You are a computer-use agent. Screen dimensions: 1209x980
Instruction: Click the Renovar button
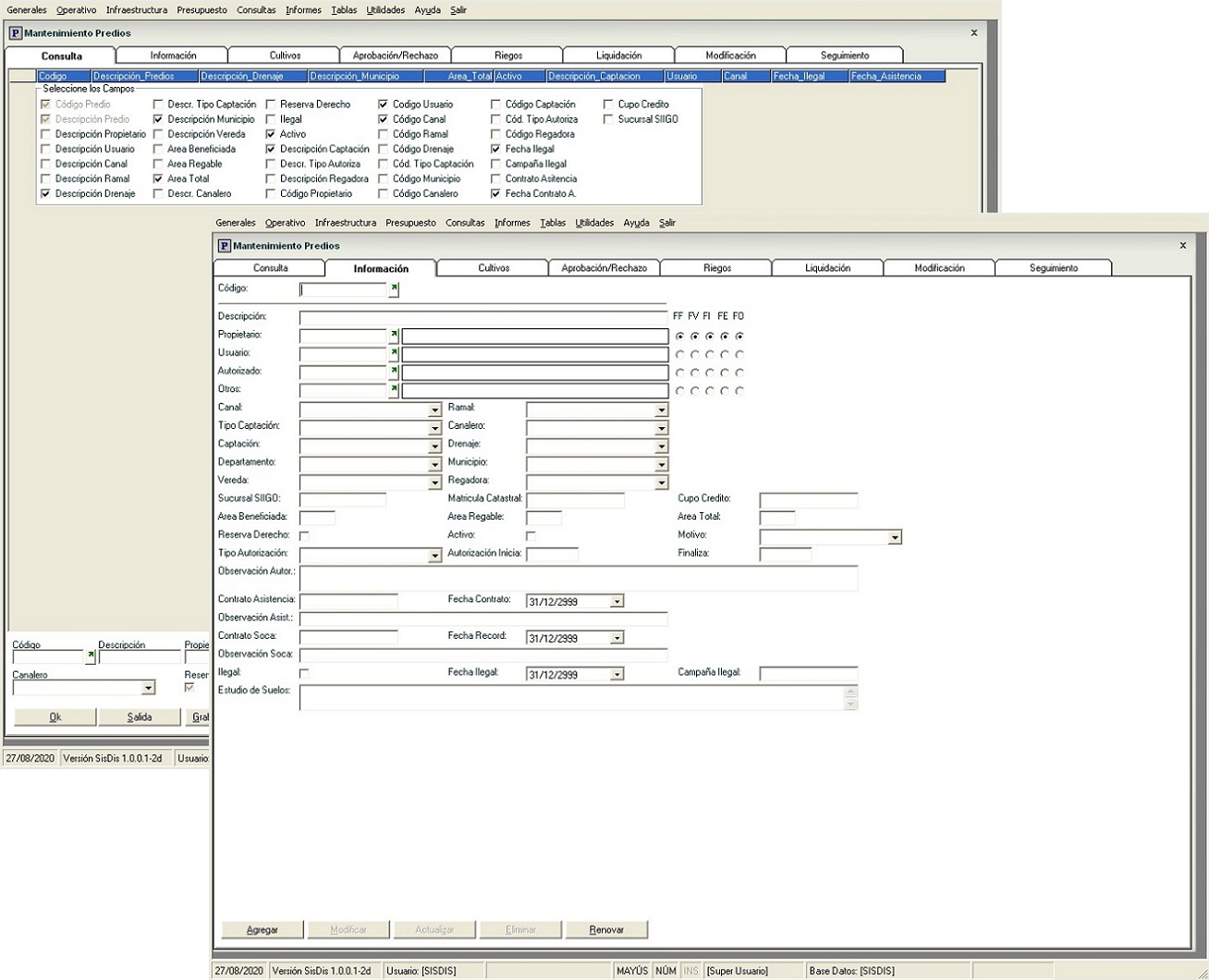click(x=606, y=929)
